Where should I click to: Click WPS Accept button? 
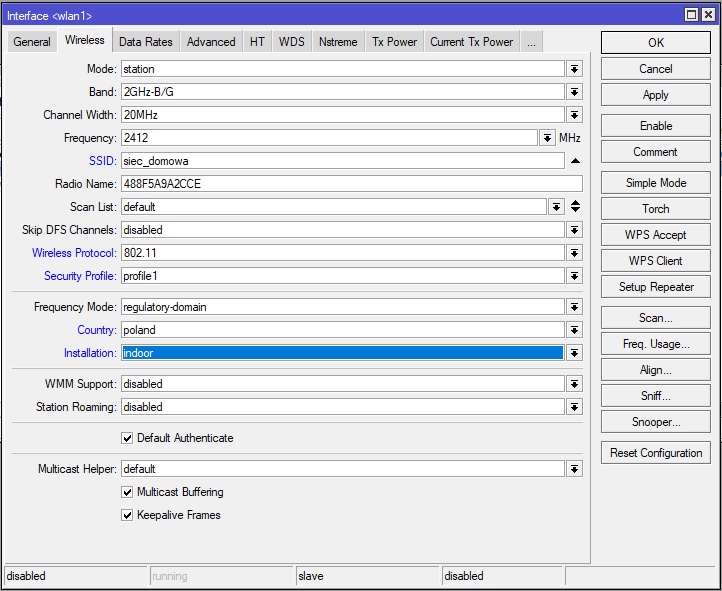click(656, 235)
